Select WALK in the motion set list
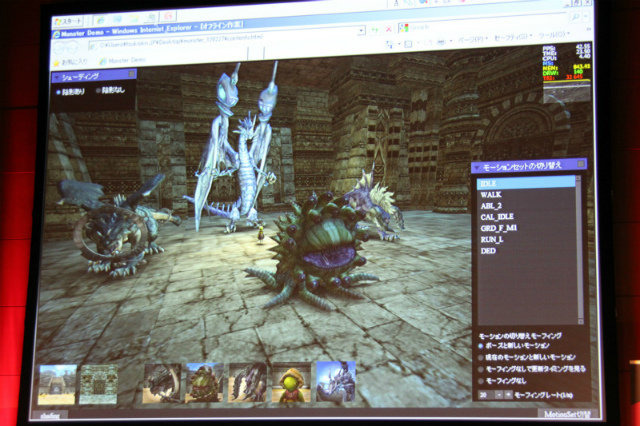This screenshot has height=426, width=640. [x=526, y=195]
